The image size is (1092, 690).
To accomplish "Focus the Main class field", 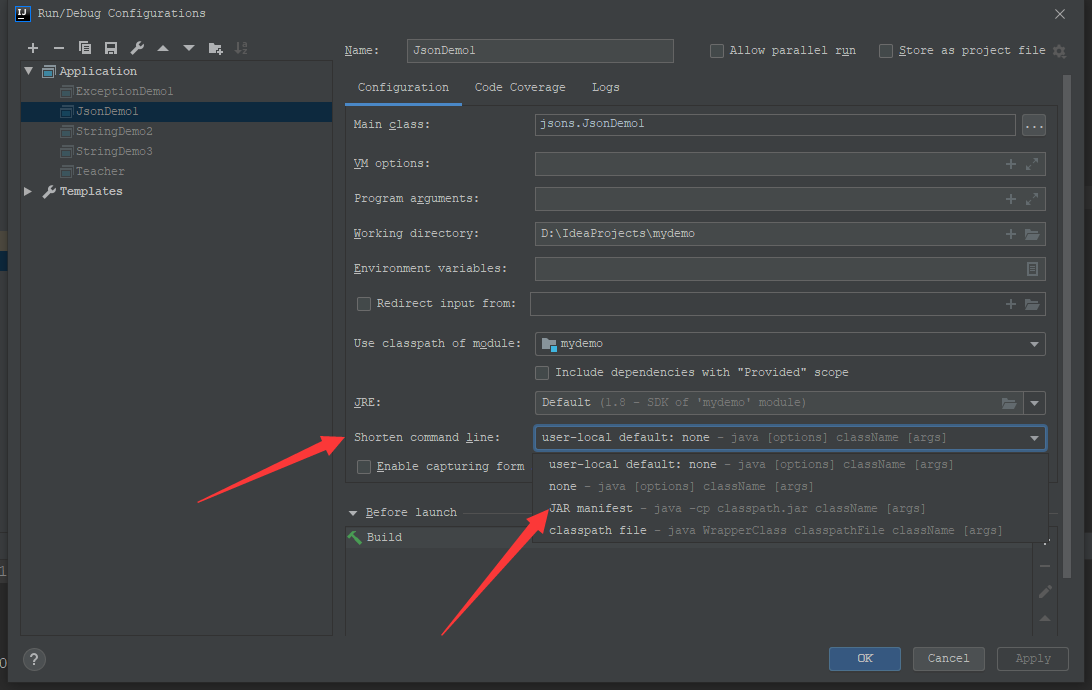I will [774, 125].
